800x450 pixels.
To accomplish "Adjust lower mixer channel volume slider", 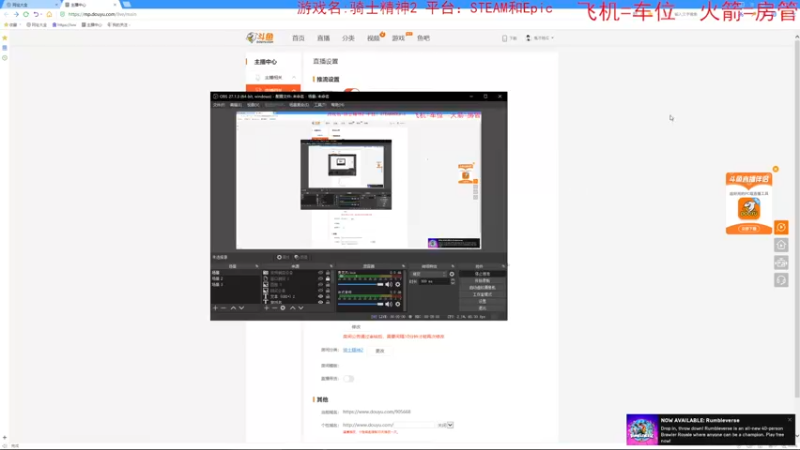I will point(361,304).
